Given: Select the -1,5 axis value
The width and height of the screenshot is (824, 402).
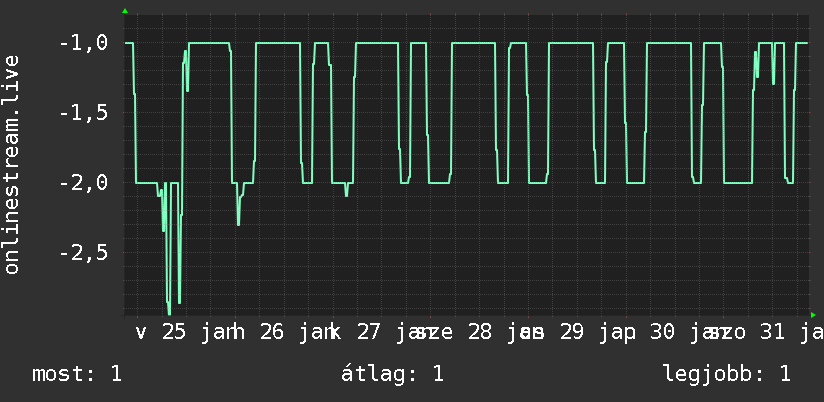Looking at the screenshot, I should pos(84,112).
